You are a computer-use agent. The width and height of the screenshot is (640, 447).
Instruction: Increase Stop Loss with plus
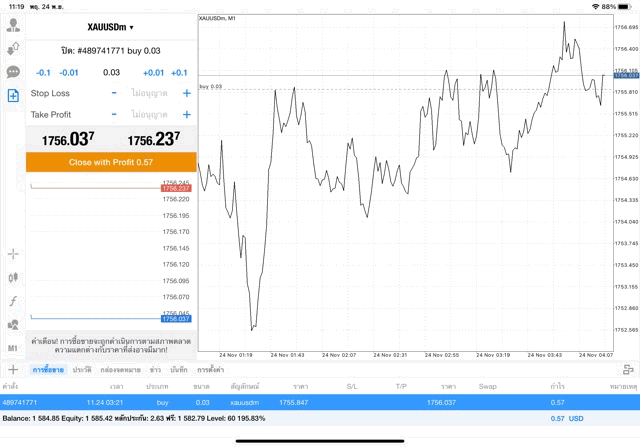tap(187, 93)
